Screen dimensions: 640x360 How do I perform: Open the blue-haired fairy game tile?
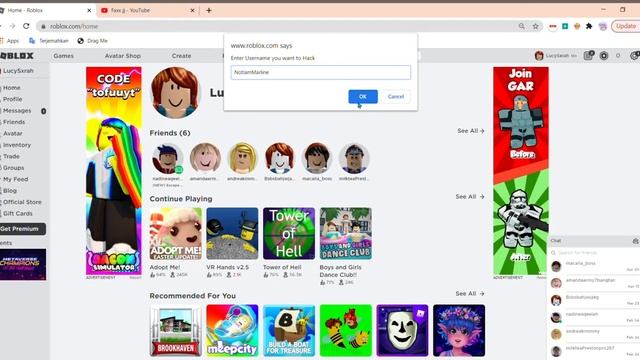(x=459, y=331)
